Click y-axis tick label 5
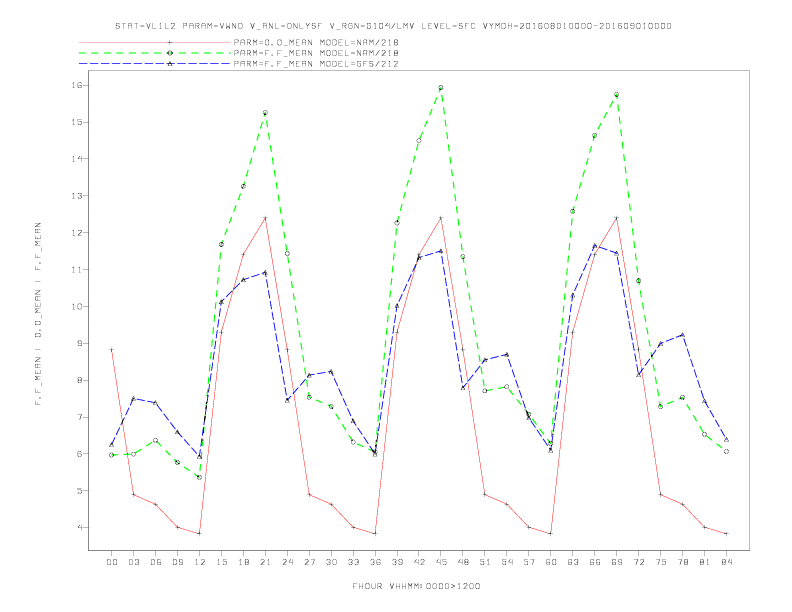This screenshot has width=792, height=612. click(79, 490)
